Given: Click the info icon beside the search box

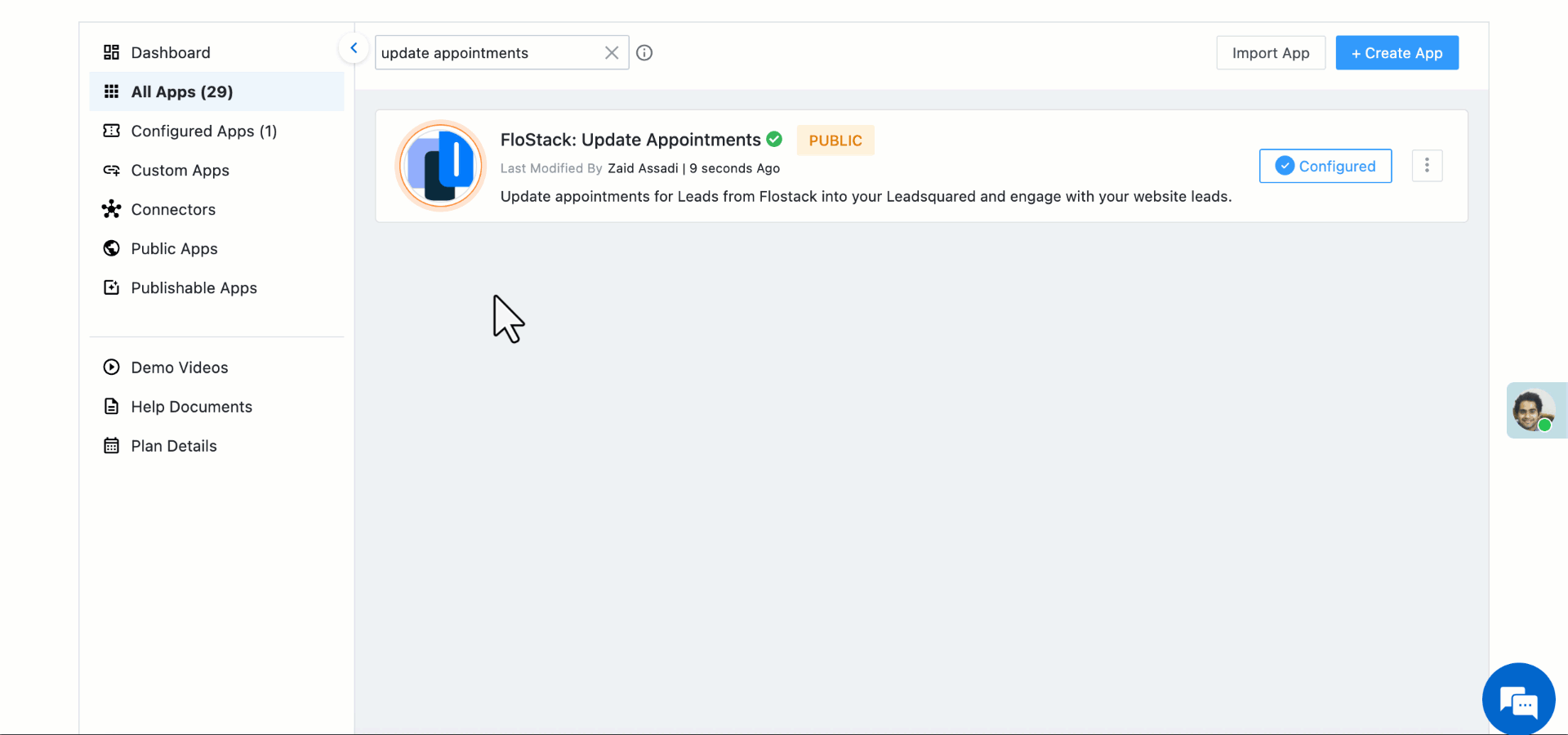Looking at the screenshot, I should 644,52.
